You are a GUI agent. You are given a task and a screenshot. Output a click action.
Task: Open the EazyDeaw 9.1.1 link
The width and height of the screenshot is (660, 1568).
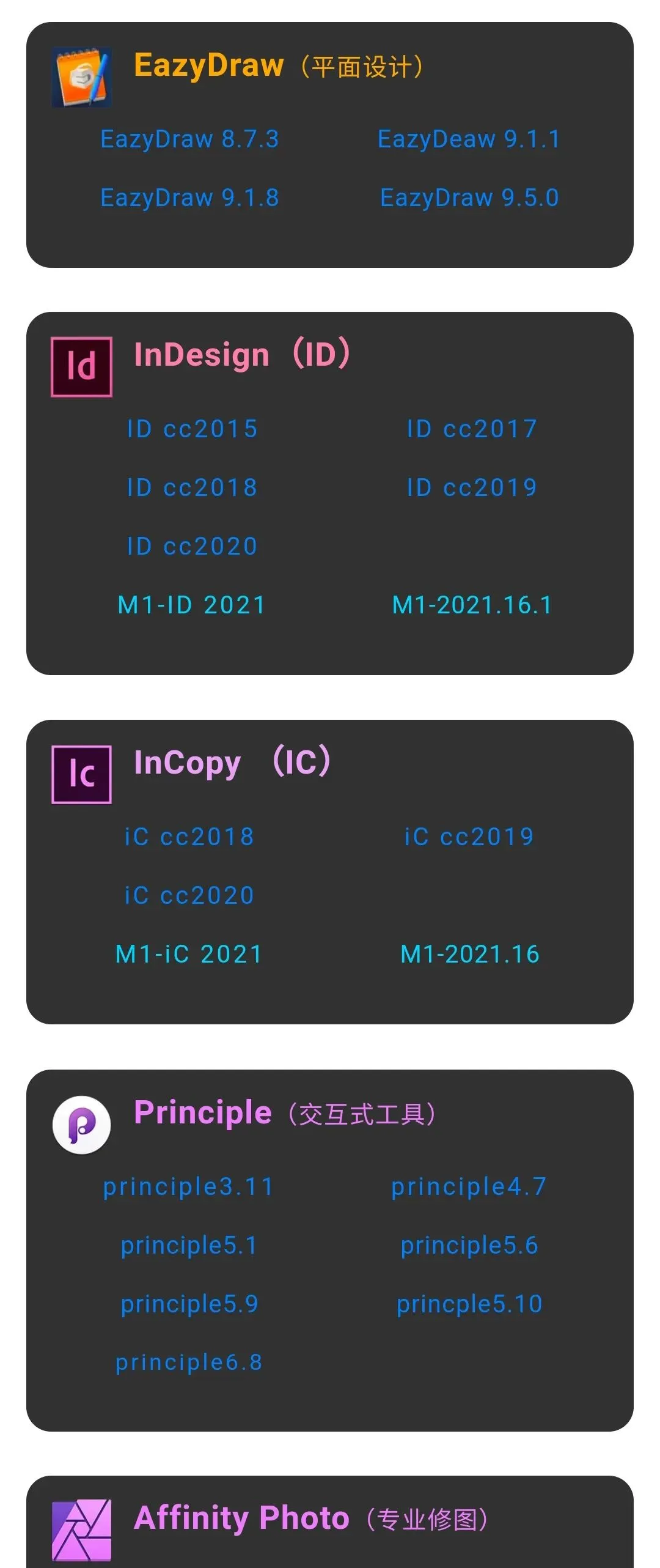point(469,139)
